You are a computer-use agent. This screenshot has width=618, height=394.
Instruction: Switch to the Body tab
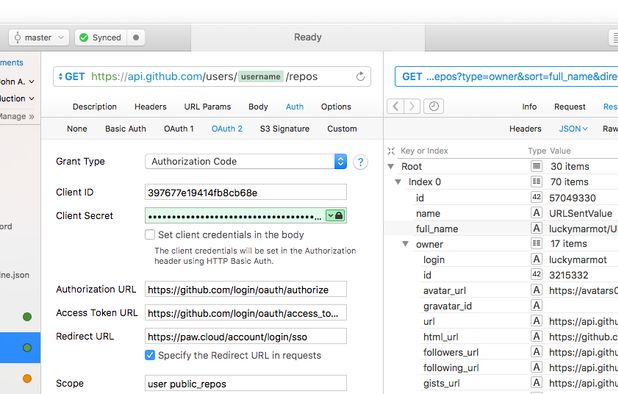[258, 107]
